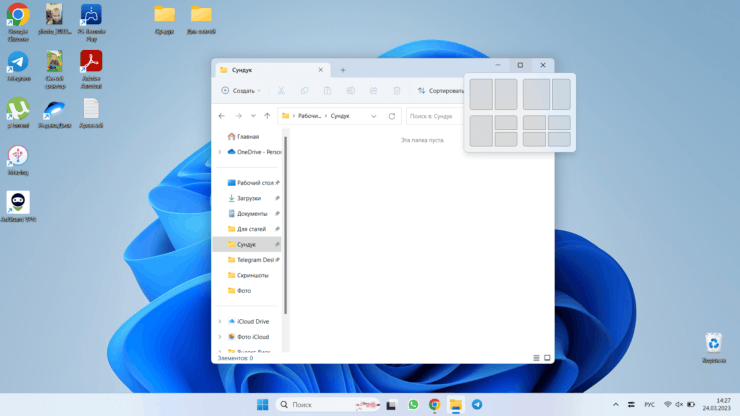Select the two equal halves snap layout, left zone
Screen dimensions: 740x416
(x=481, y=94)
